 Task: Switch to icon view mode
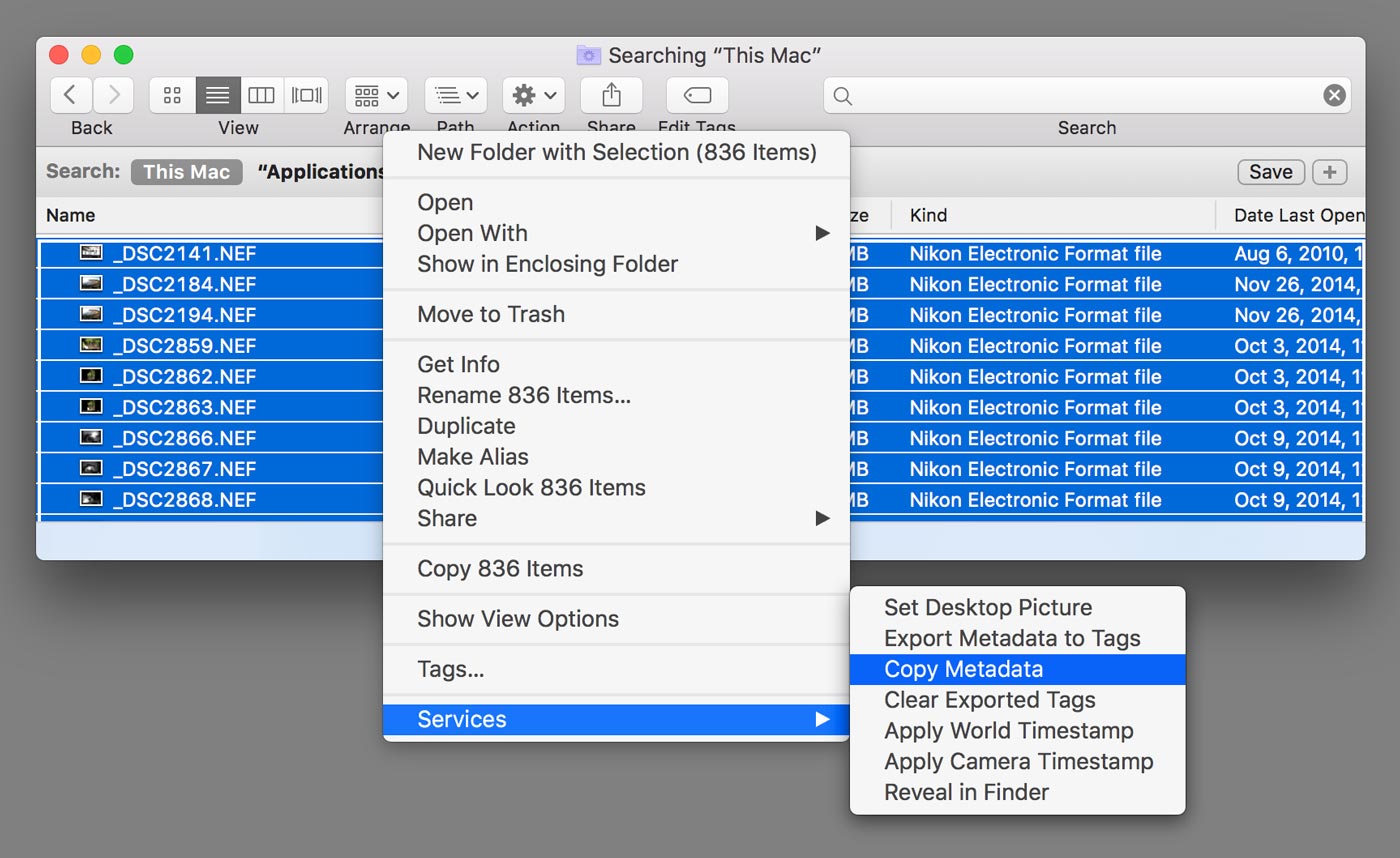[x=172, y=95]
